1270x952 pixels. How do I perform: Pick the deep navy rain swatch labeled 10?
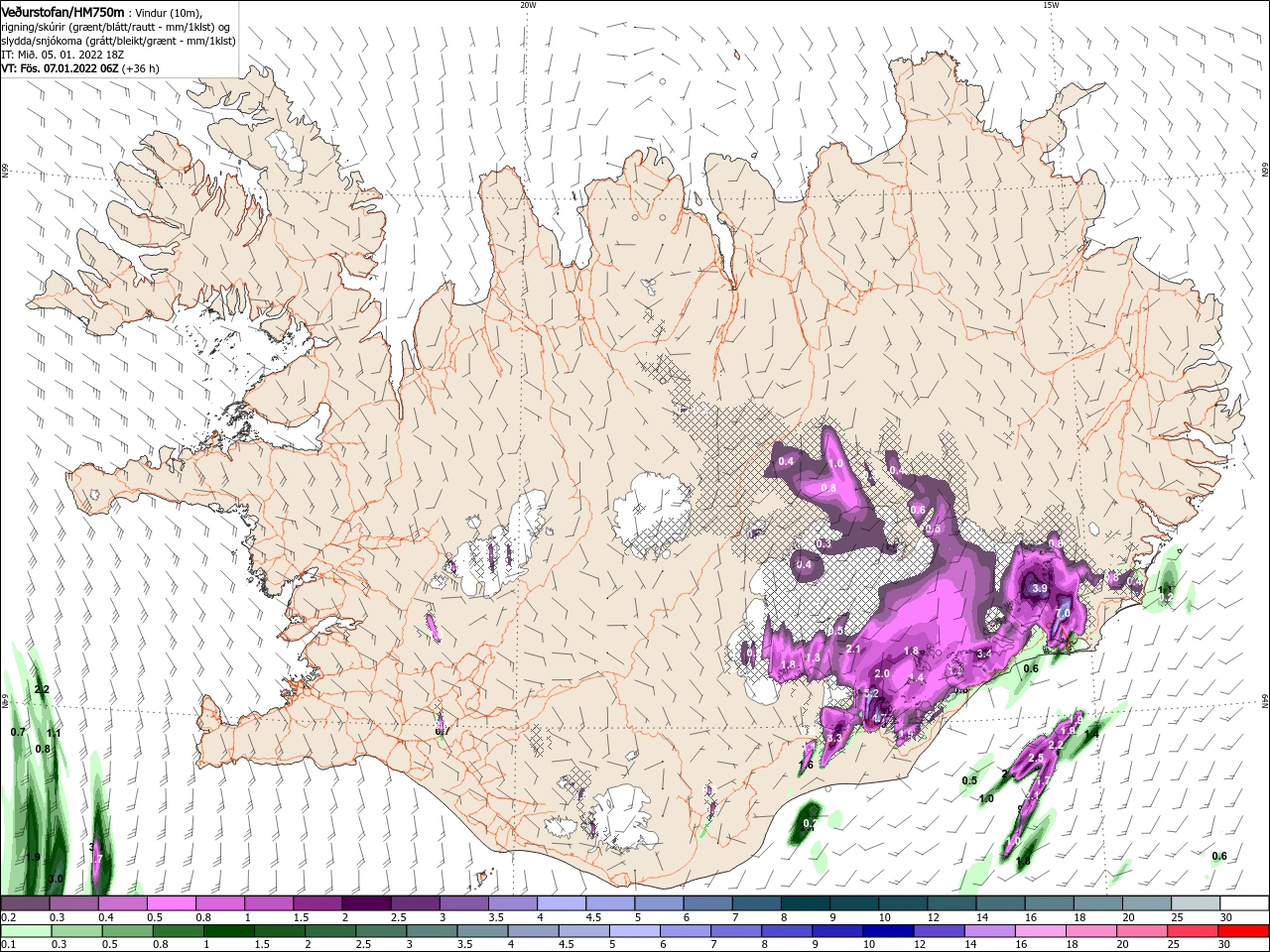click(x=888, y=931)
